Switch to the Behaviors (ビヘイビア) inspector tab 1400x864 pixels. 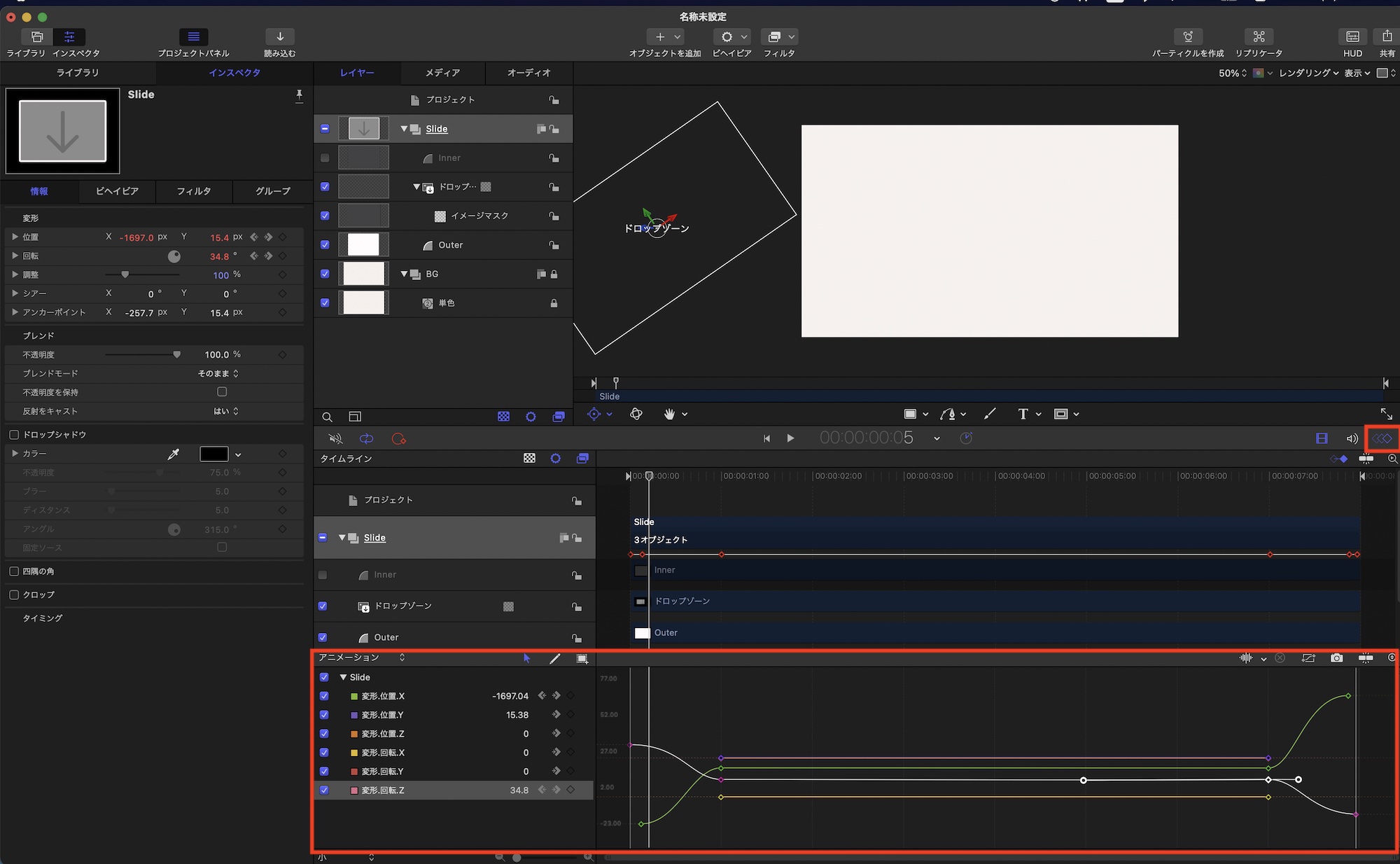pos(117,191)
